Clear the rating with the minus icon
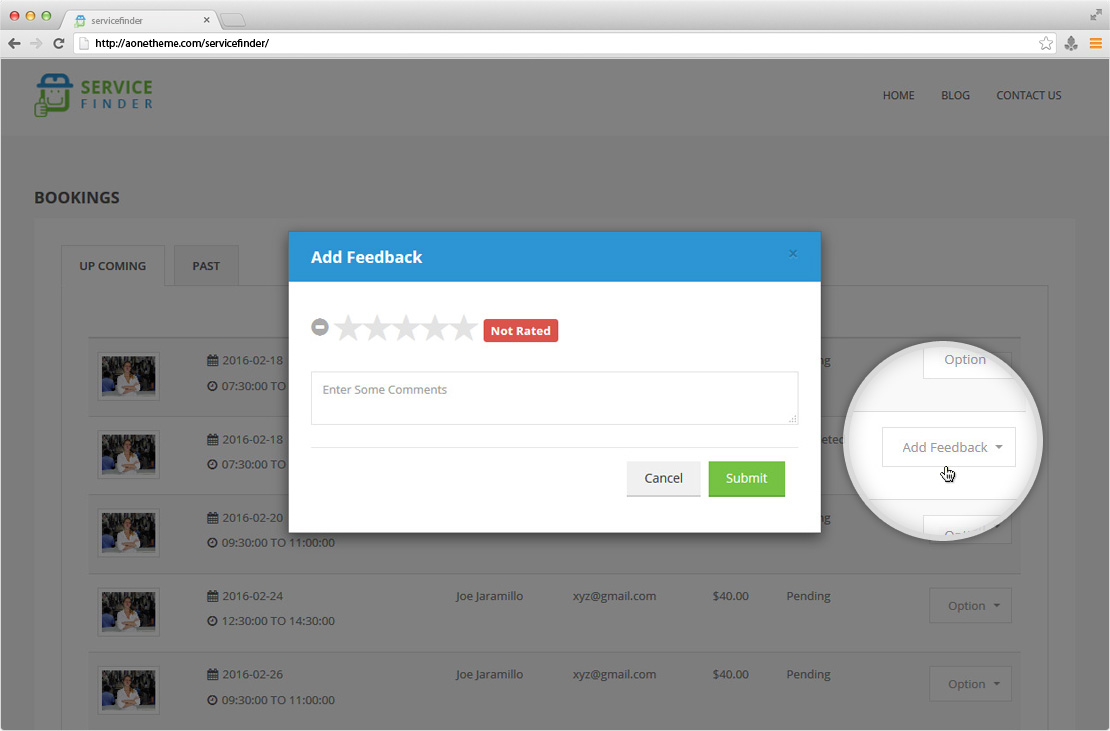Image resolution: width=1110 pixels, height=731 pixels. pos(320,327)
